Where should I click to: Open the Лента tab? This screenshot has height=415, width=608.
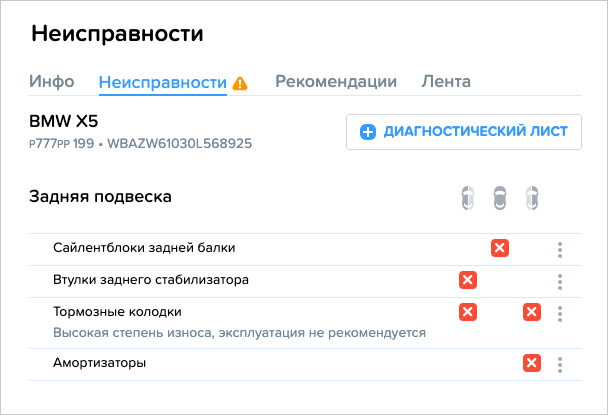click(x=446, y=82)
